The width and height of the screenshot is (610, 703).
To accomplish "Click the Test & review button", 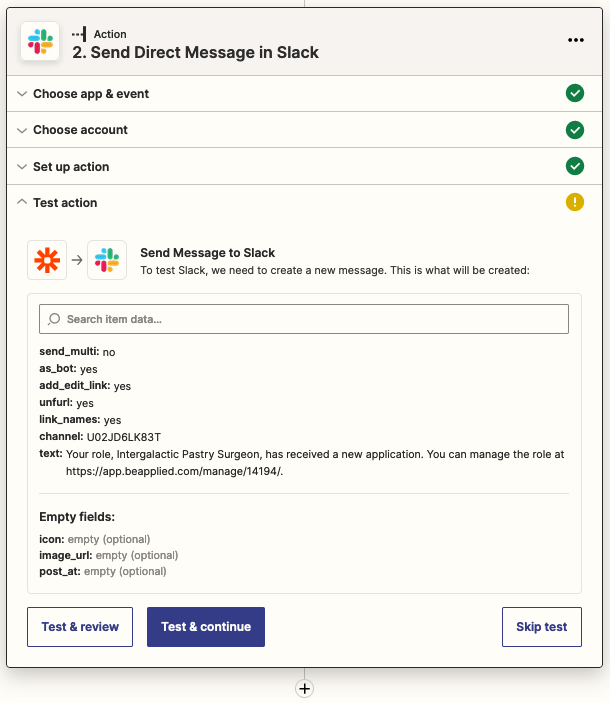I will [80, 627].
